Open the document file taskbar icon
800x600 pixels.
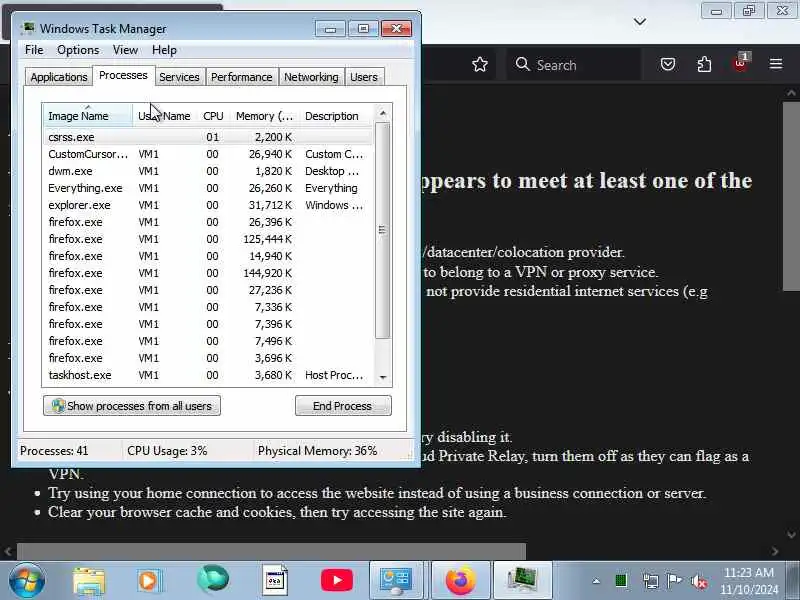coord(276,580)
